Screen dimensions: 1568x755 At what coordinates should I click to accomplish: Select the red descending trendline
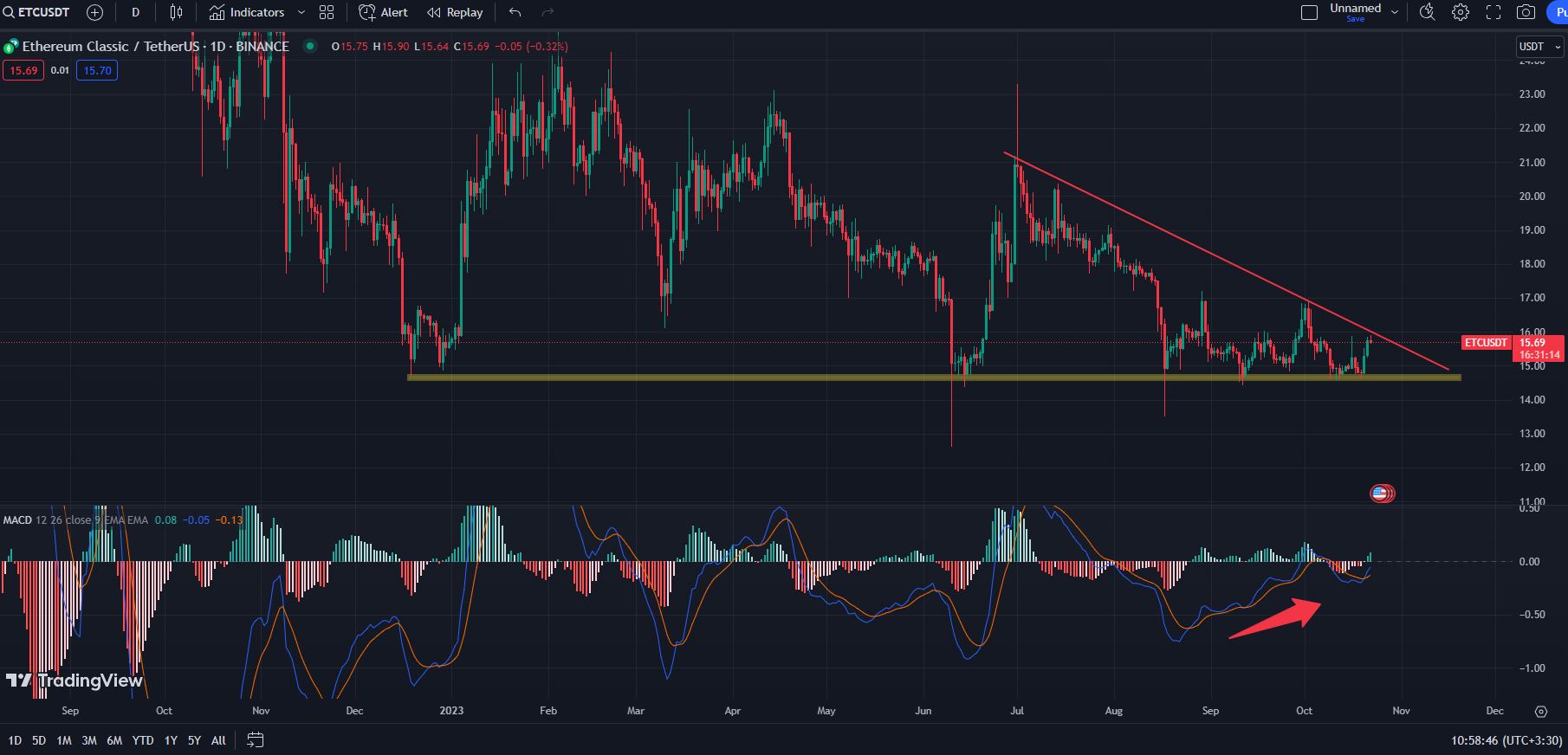click(x=1226, y=261)
